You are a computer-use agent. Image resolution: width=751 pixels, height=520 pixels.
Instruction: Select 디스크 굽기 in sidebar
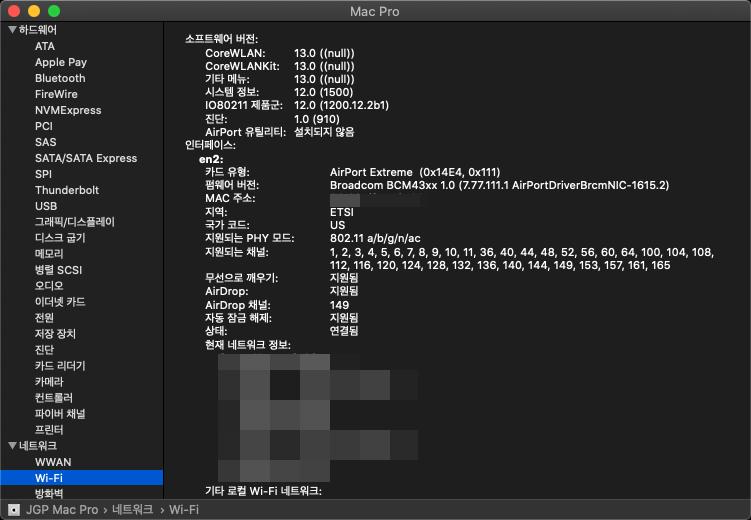[60, 238]
